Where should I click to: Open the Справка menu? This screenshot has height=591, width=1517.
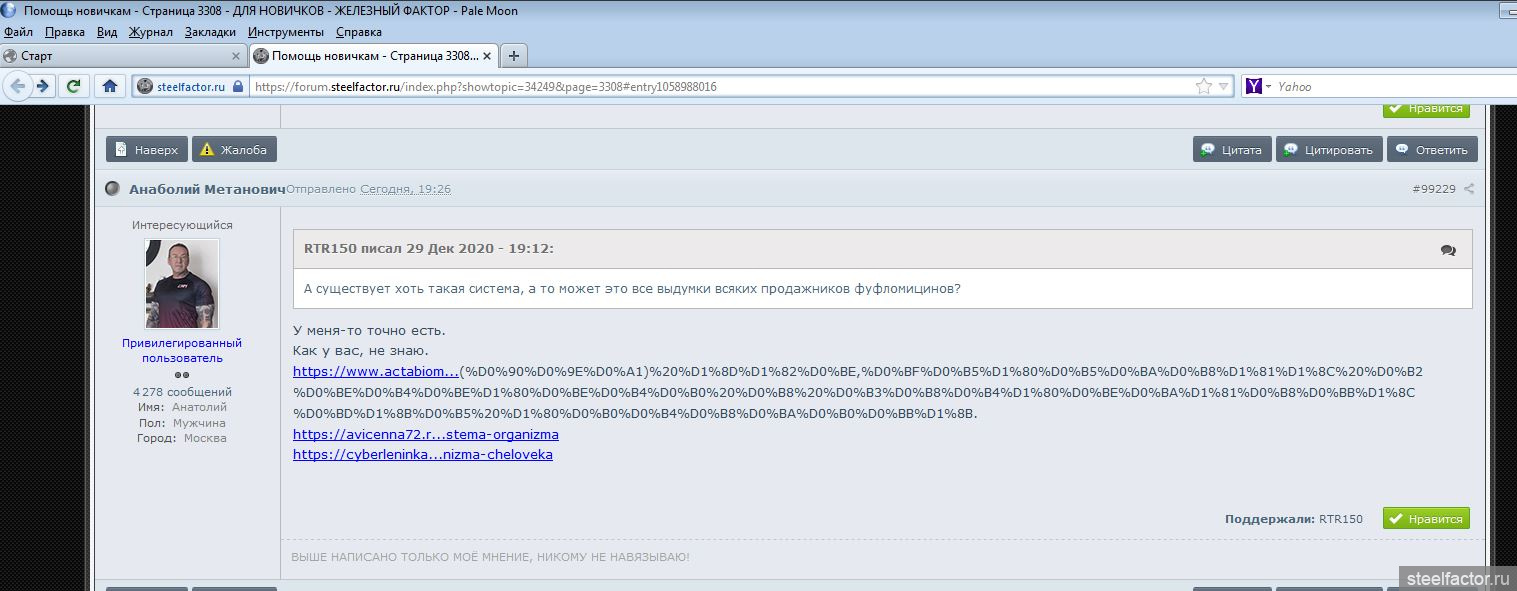[359, 32]
